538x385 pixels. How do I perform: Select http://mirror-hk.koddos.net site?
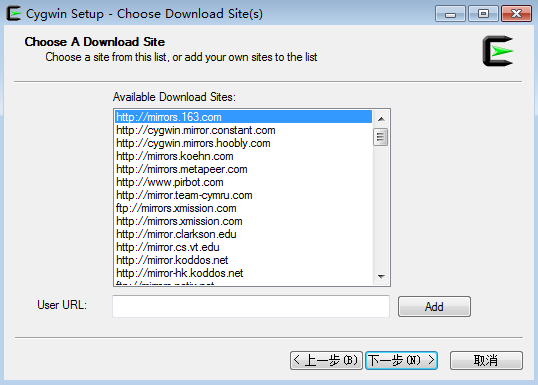(x=244, y=273)
